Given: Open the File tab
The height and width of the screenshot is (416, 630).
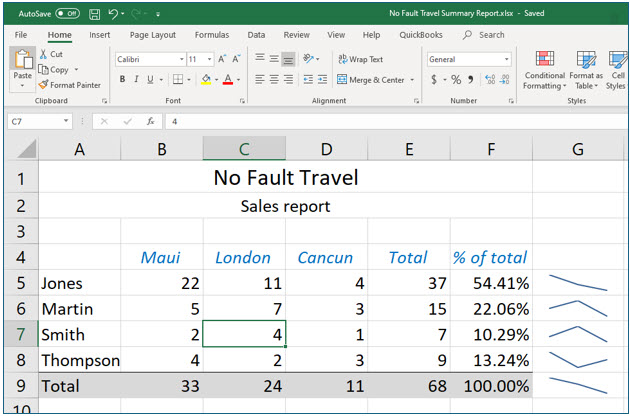Looking at the screenshot, I should coord(21,35).
